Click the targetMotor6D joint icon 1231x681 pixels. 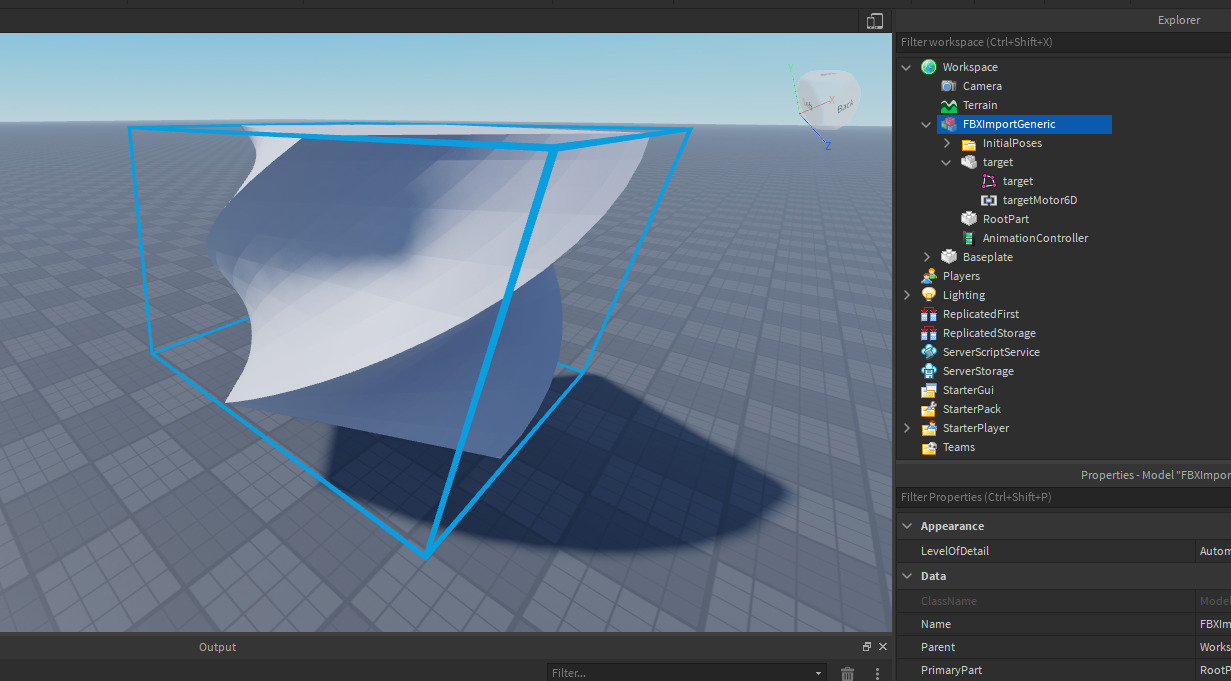coord(989,200)
